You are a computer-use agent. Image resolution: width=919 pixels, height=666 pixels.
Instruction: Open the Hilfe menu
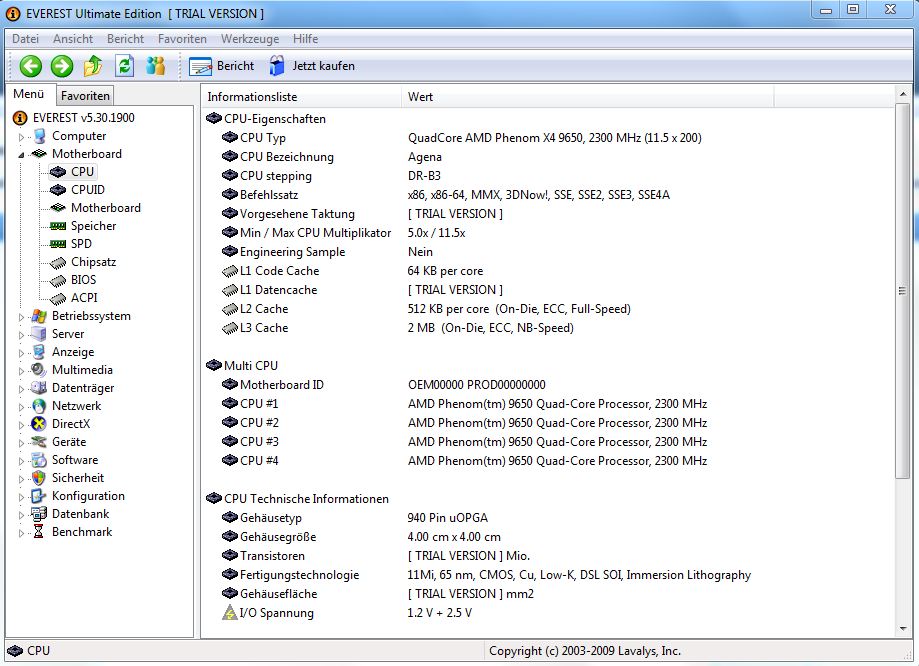point(305,39)
